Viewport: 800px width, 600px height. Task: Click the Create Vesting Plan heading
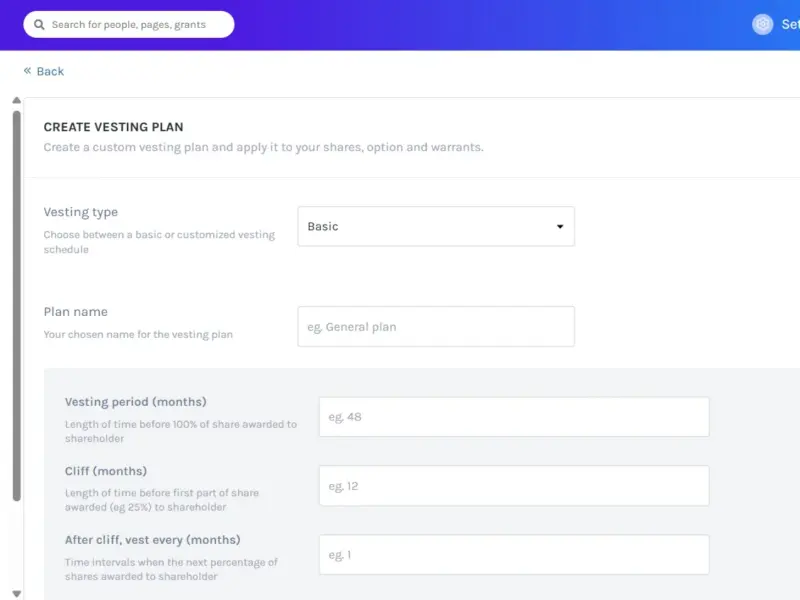coord(113,127)
